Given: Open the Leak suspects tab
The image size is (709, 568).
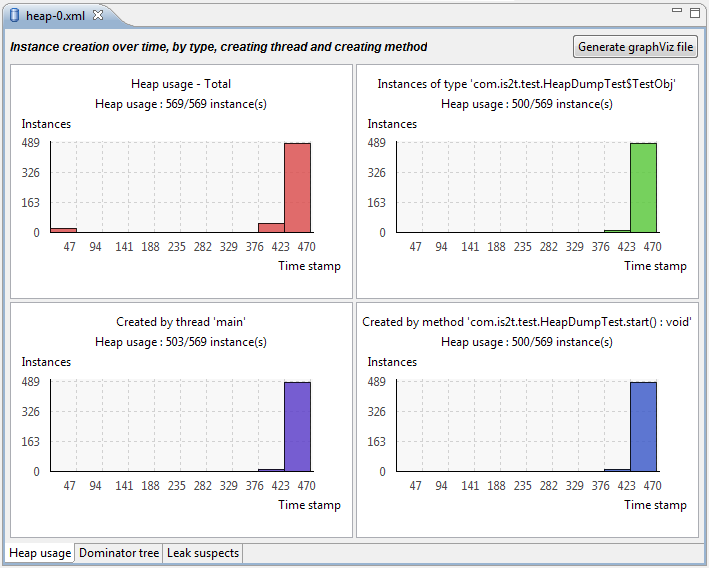Looking at the screenshot, I should pyautogui.click(x=203, y=553).
